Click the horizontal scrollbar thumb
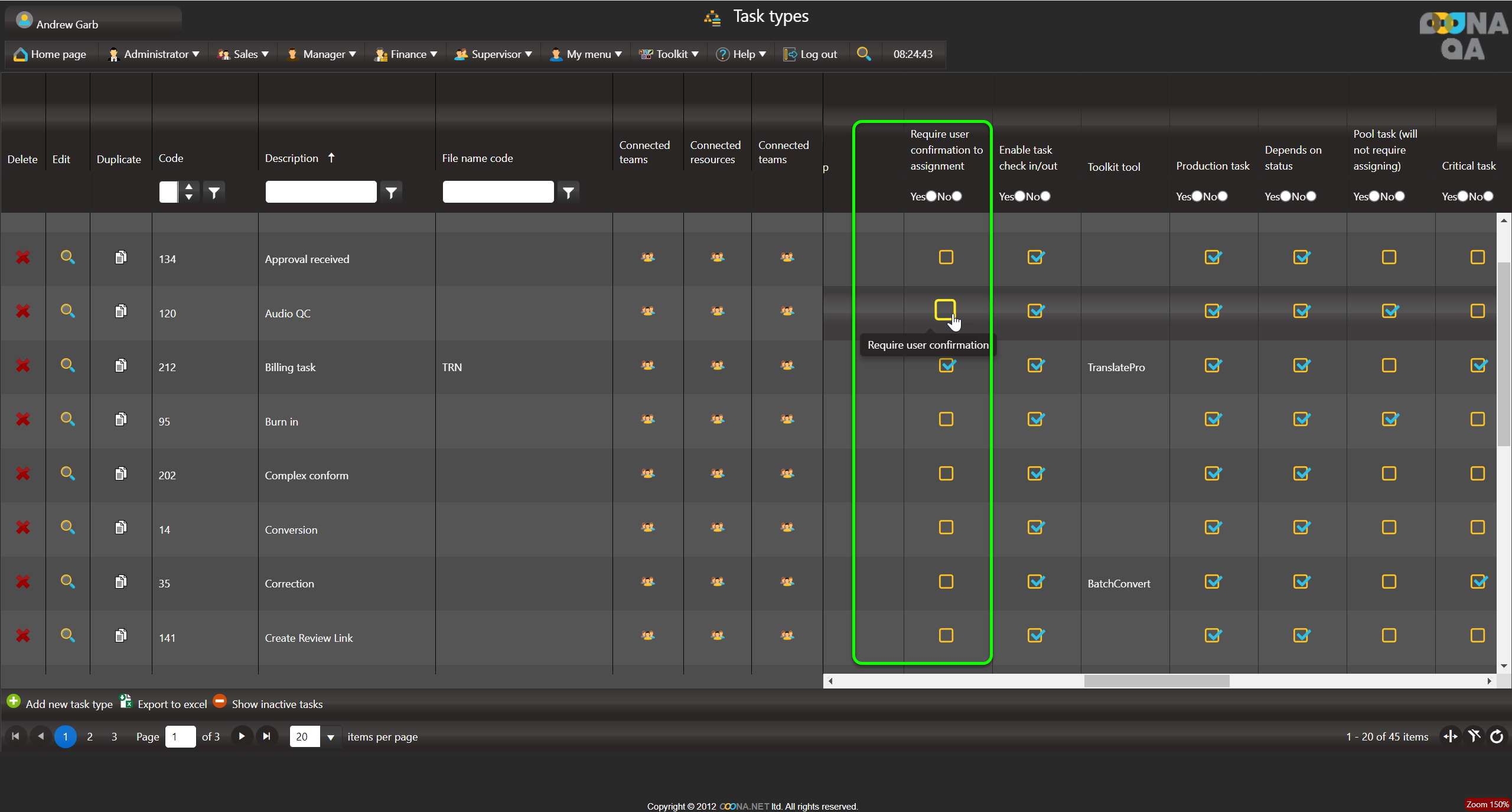Screen dimensions: 1512x812 point(1156,681)
